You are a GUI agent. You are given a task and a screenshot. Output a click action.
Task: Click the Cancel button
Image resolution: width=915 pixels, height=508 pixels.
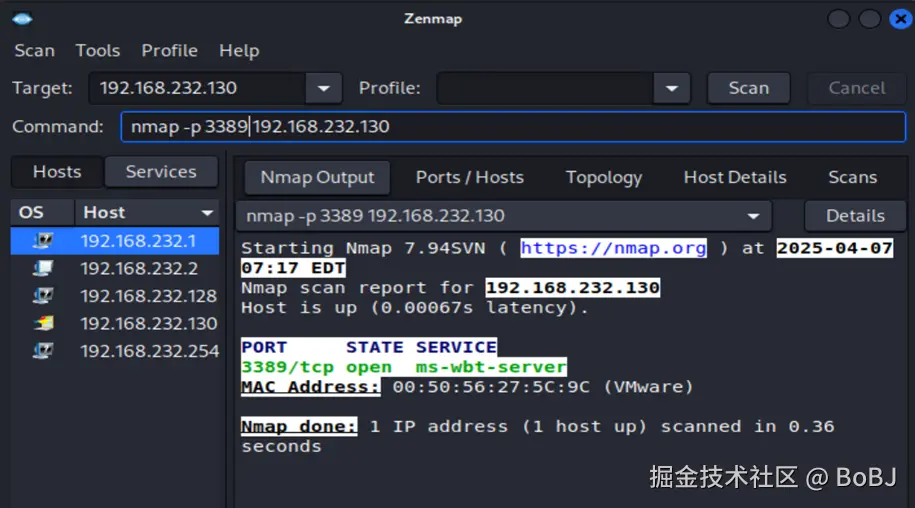(x=857, y=88)
